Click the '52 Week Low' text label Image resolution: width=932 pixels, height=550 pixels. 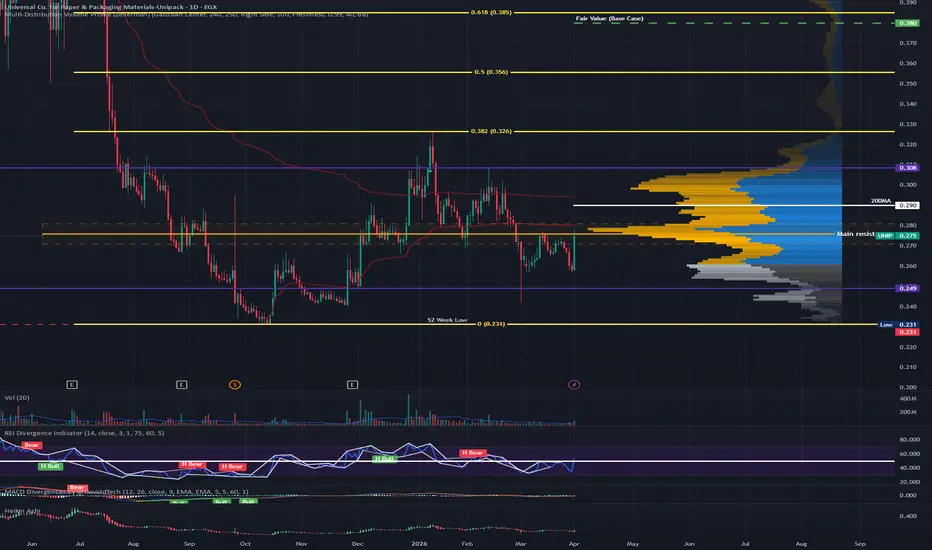point(447,320)
